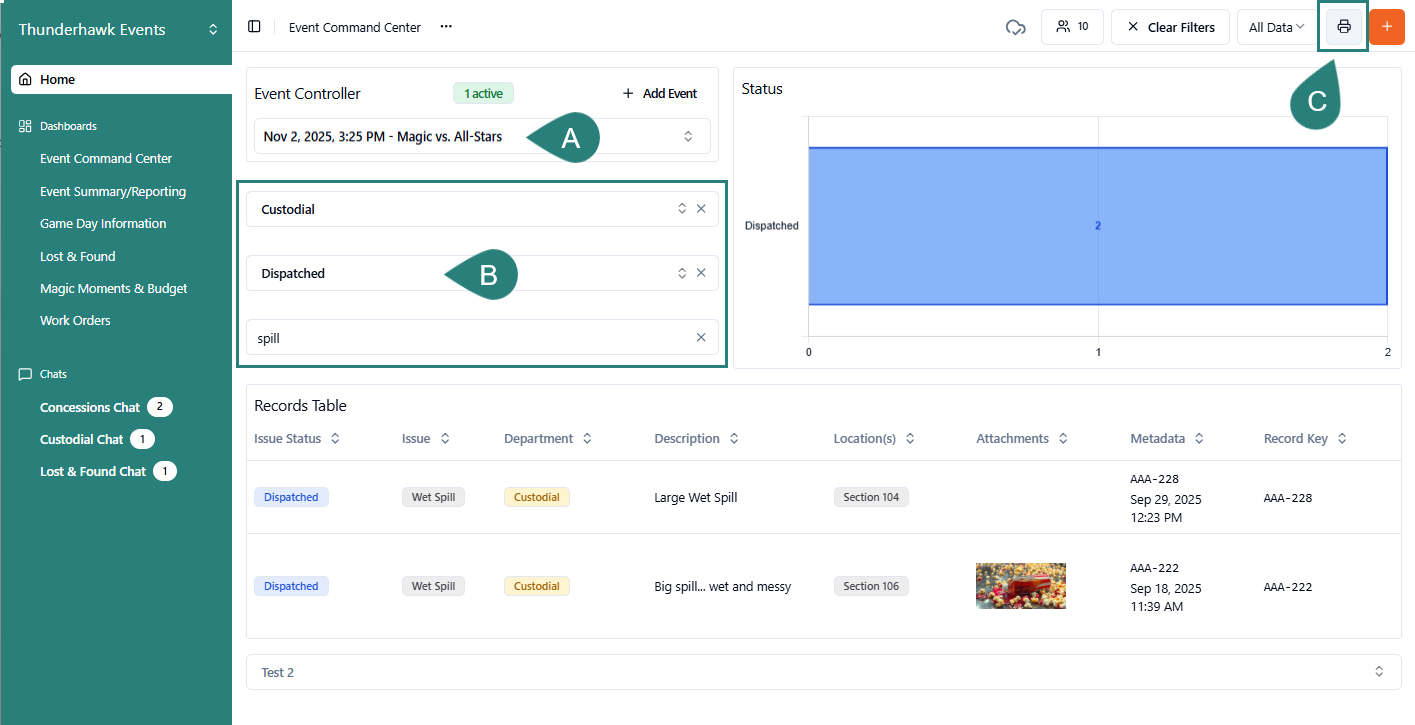
Task: Go to Lost & Found dashboard
Action: 77,256
